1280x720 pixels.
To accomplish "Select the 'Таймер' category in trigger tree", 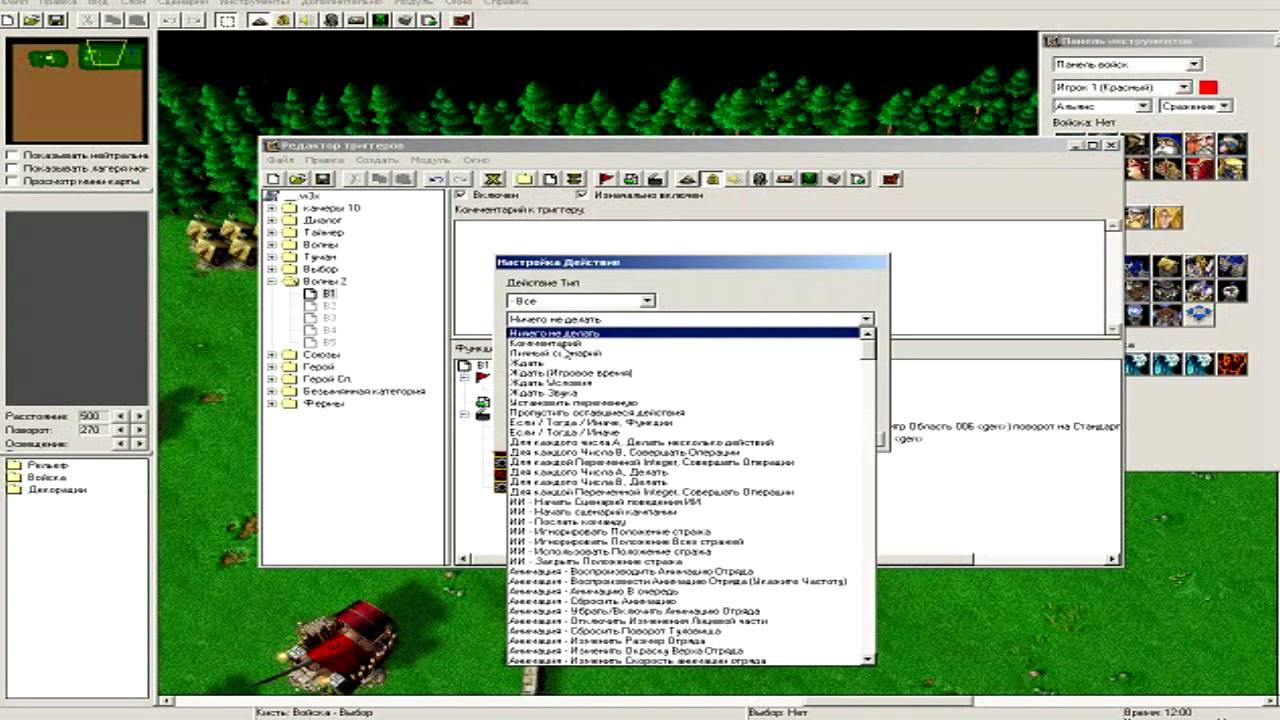I will pyautogui.click(x=323, y=233).
